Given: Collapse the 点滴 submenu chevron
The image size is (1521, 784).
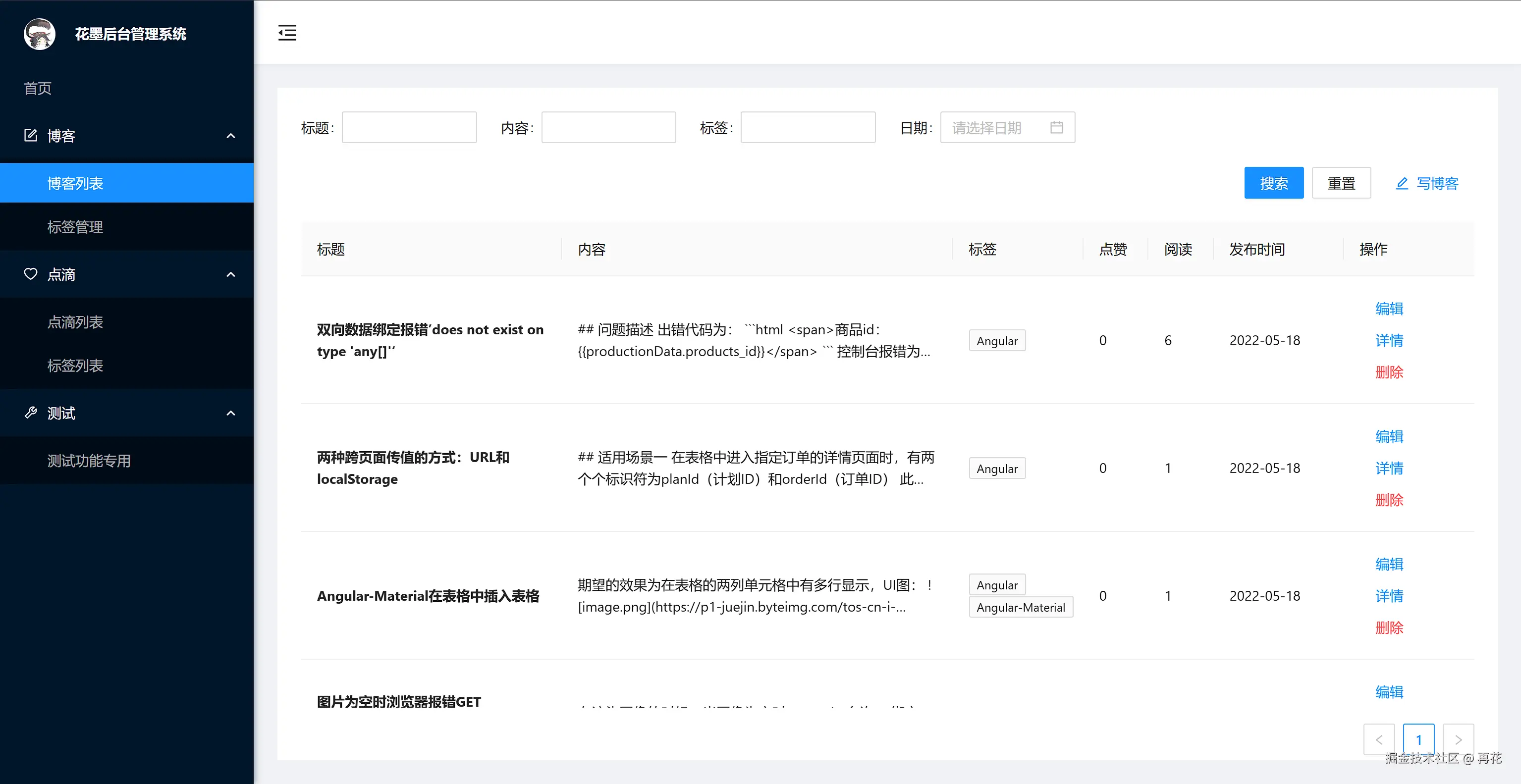Looking at the screenshot, I should [231, 274].
